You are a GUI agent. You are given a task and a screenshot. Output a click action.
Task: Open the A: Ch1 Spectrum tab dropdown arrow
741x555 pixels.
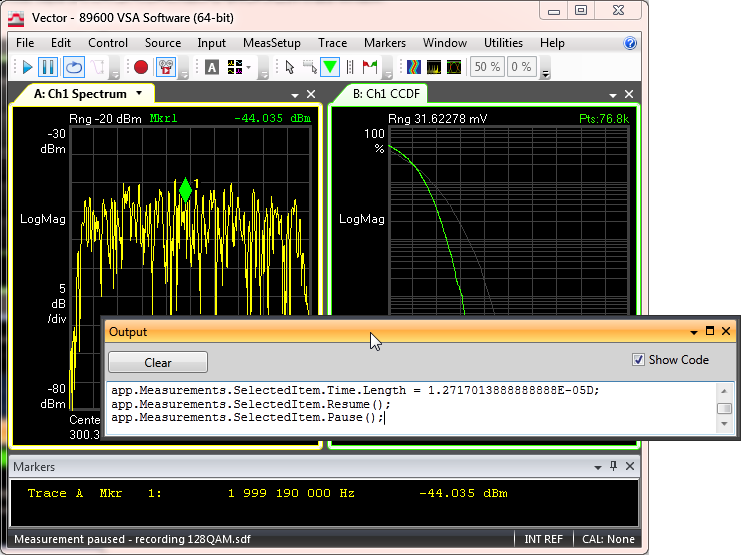[139, 93]
